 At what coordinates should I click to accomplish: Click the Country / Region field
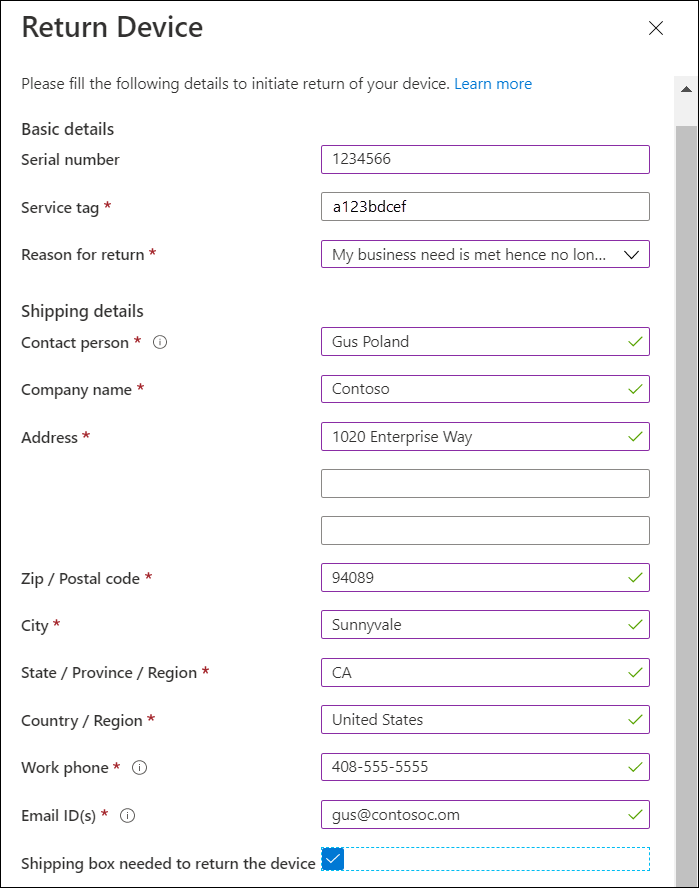[485, 720]
